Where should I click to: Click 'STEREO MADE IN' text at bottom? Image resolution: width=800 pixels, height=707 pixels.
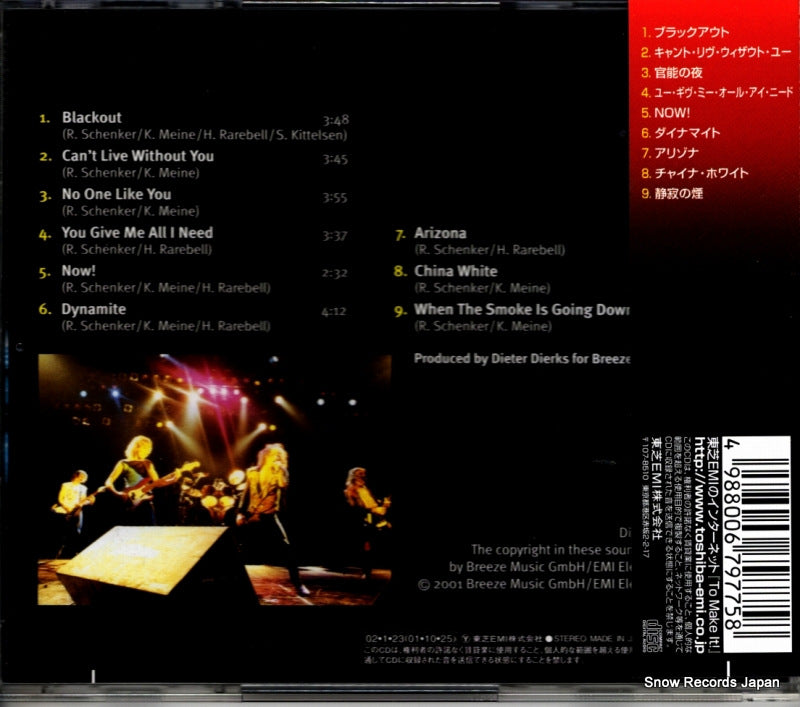[x=592, y=639]
